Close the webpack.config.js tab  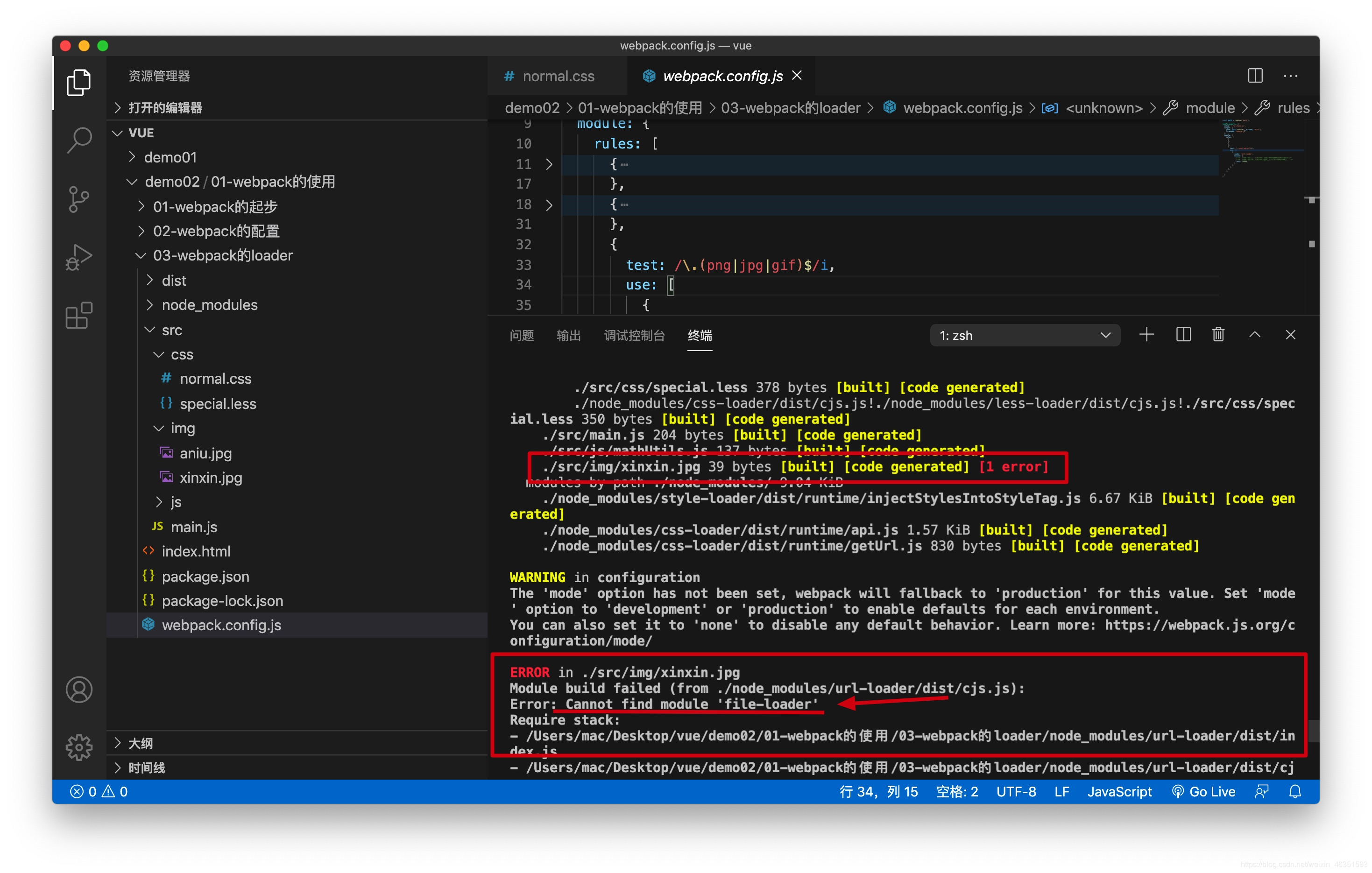coord(797,75)
